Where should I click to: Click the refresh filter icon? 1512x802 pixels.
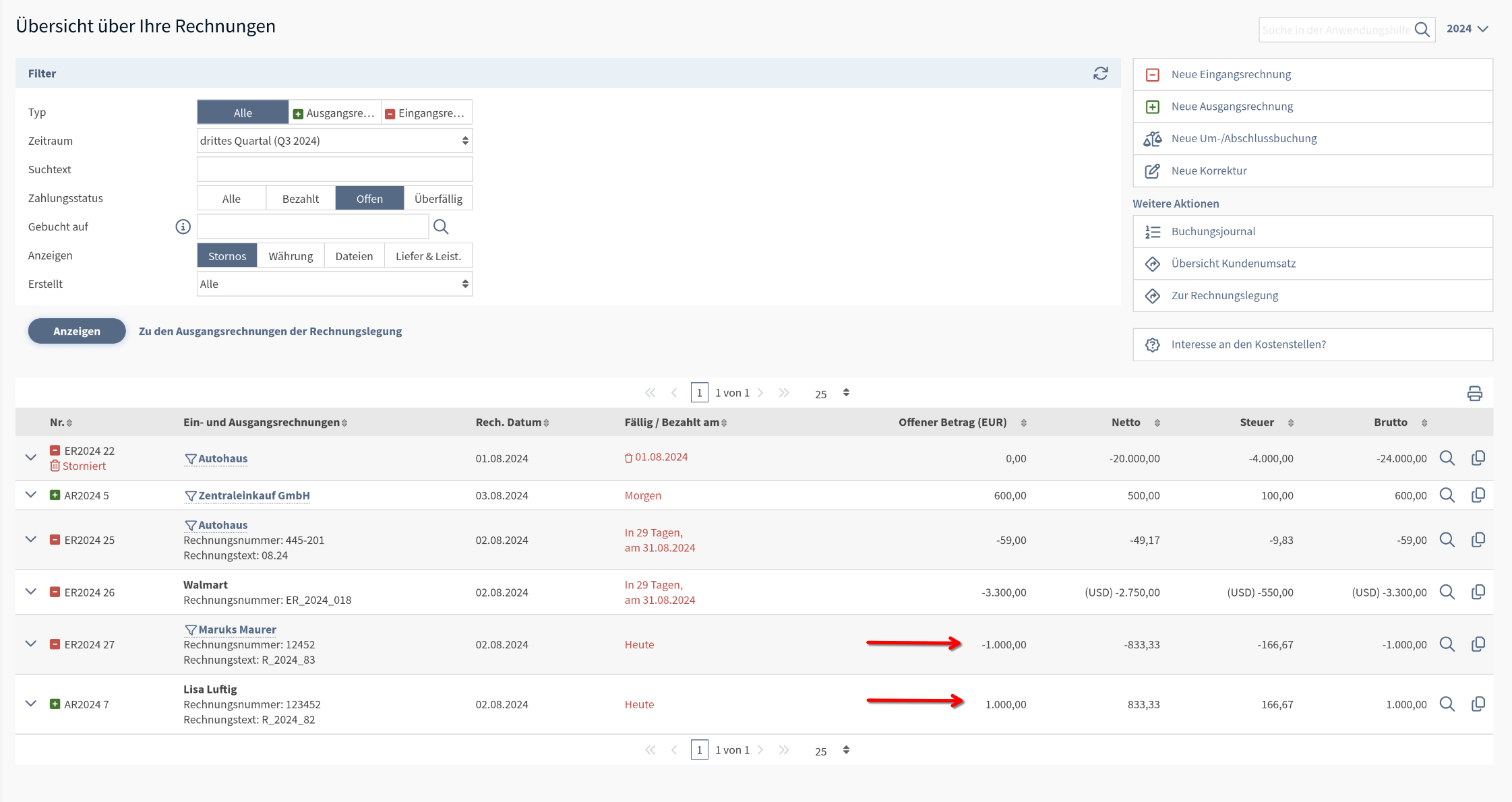pyautogui.click(x=1100, y=73)
